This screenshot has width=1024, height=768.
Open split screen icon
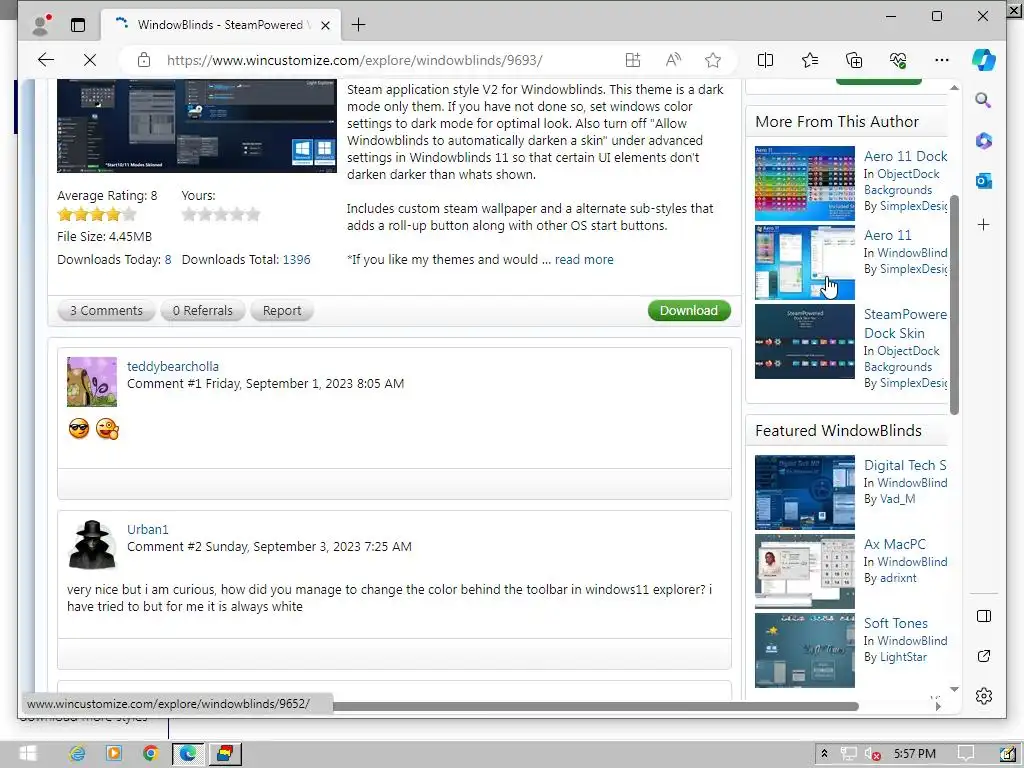point(765,60)
